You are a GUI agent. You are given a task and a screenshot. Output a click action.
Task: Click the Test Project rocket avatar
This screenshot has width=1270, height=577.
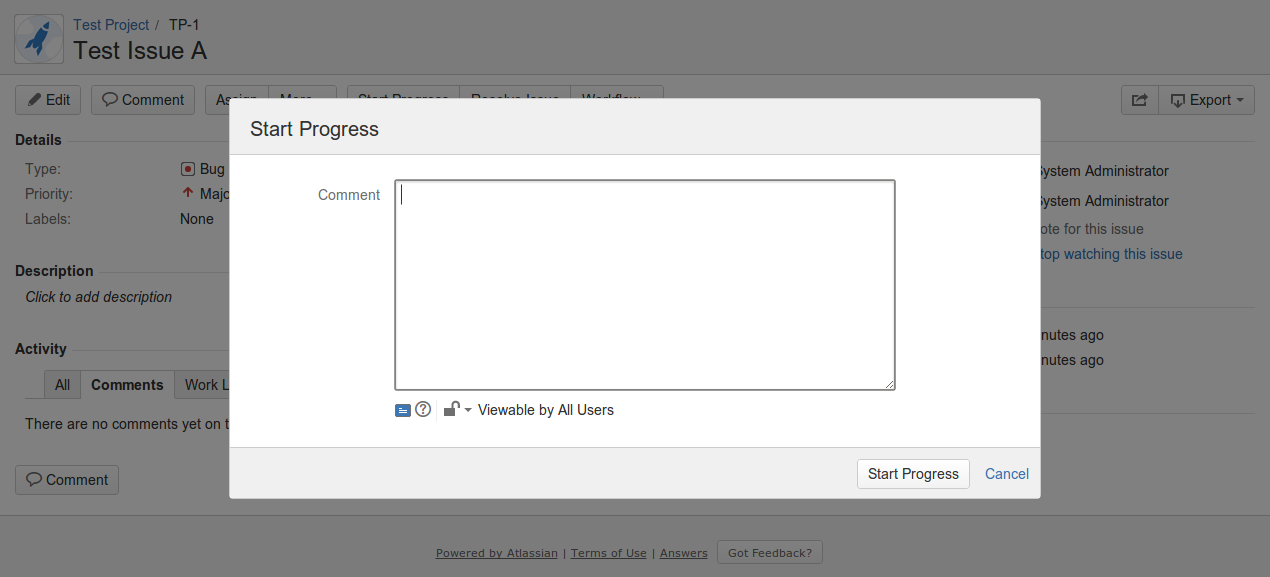coord(38,39)
